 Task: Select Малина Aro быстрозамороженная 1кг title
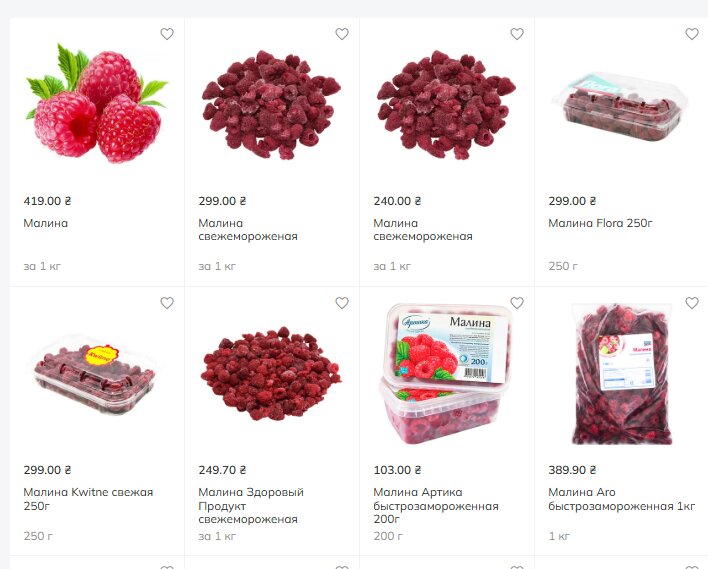click(x=621, y=499)
